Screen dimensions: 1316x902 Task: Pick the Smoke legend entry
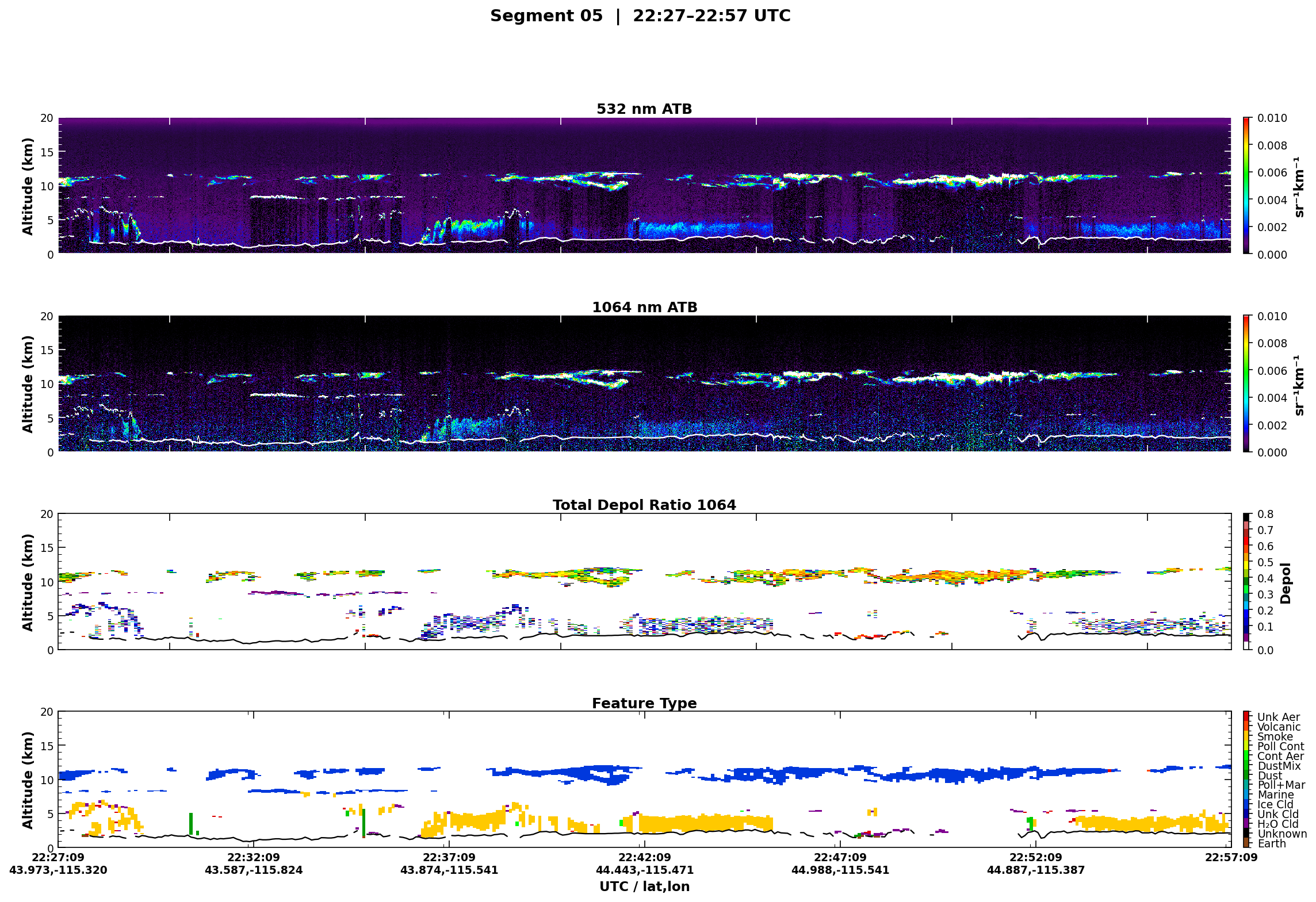coord(1275,737)
